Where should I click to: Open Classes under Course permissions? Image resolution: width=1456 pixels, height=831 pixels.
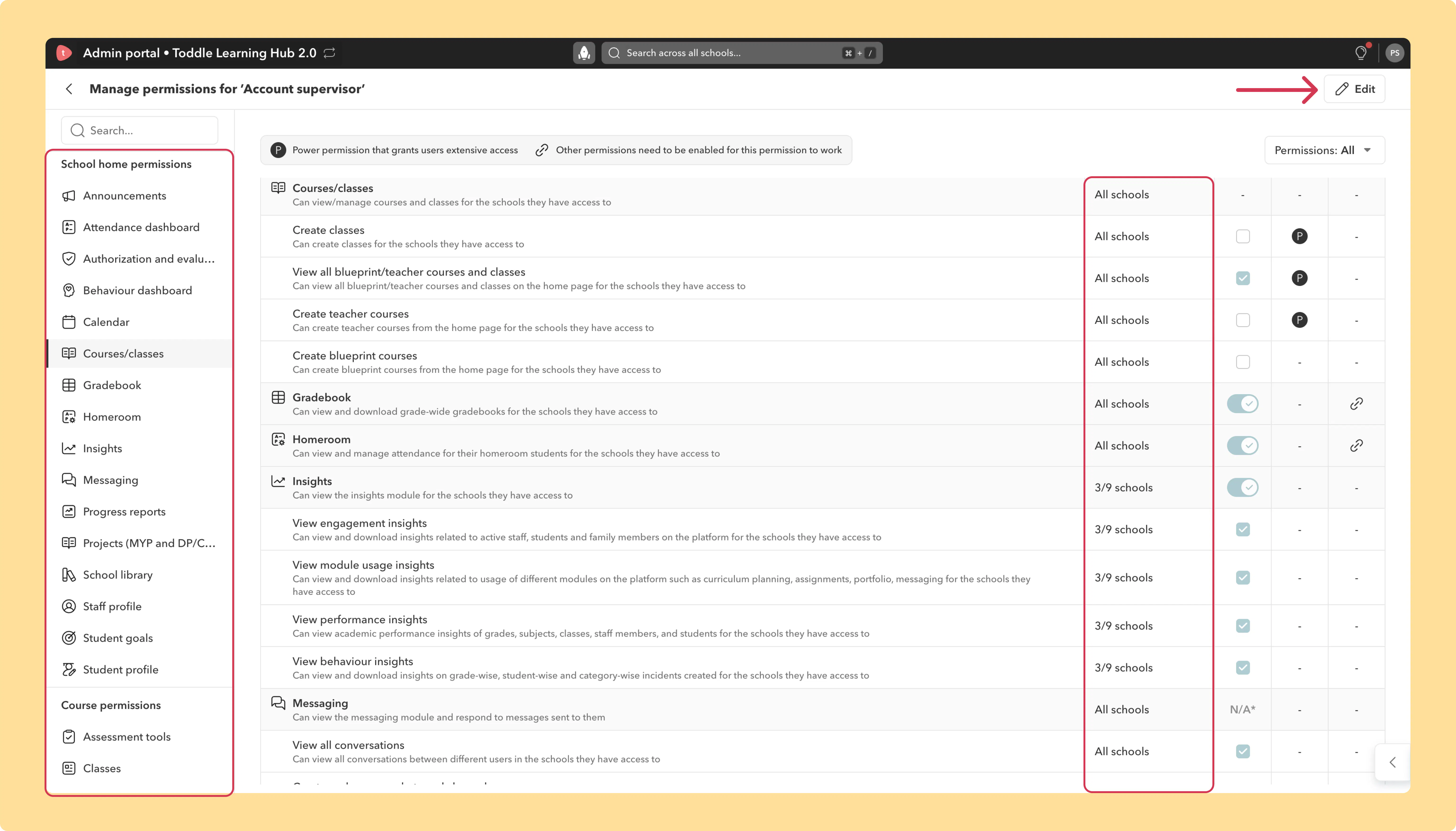coord(140,769)
